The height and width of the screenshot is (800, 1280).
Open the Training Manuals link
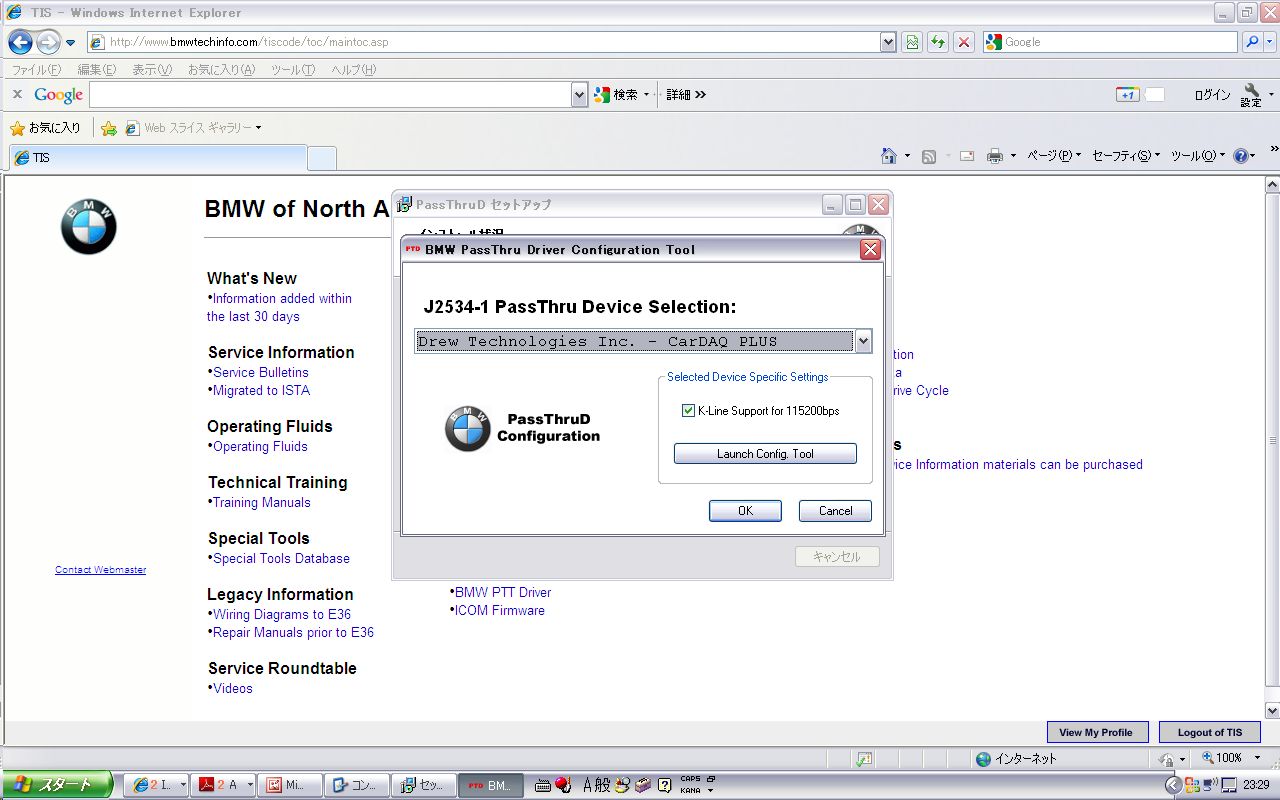(262, 502)
